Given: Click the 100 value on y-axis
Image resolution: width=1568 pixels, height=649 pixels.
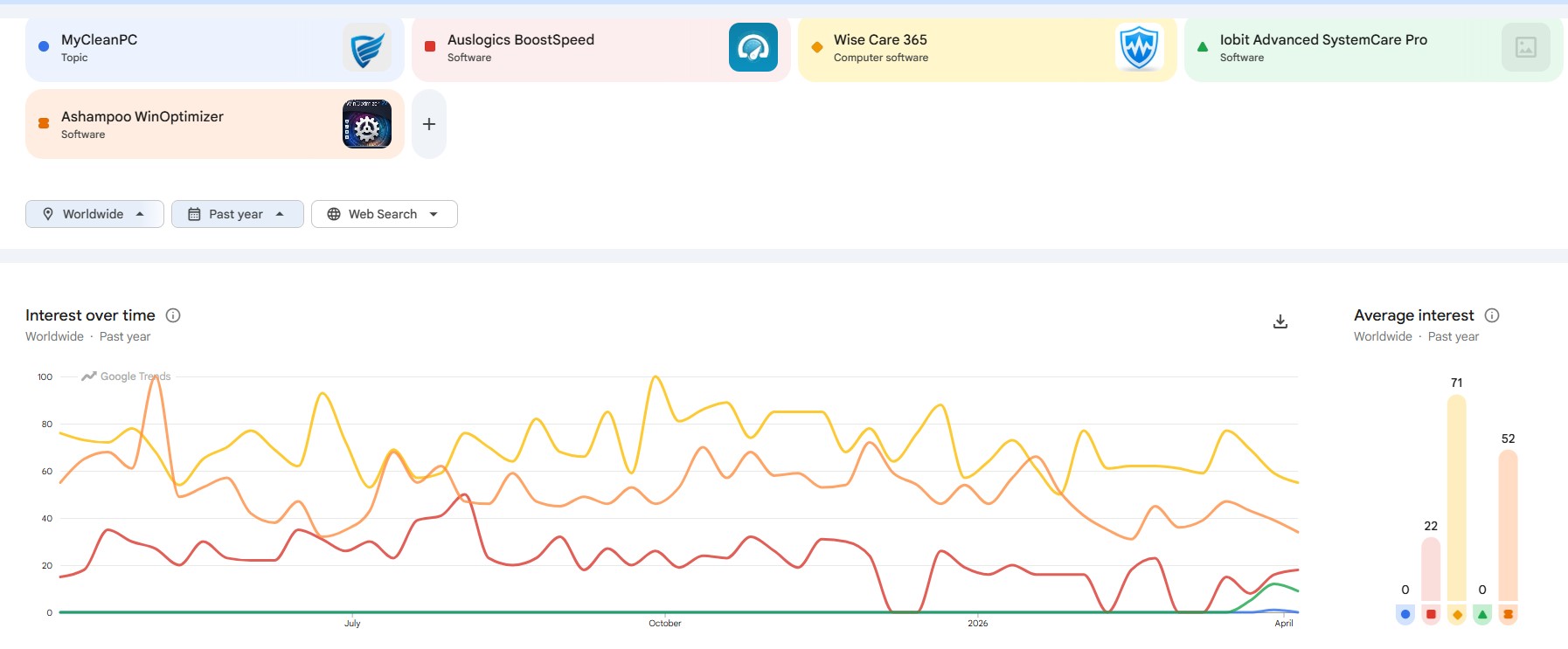Looking at the screenshot, I should click(45, 376).
